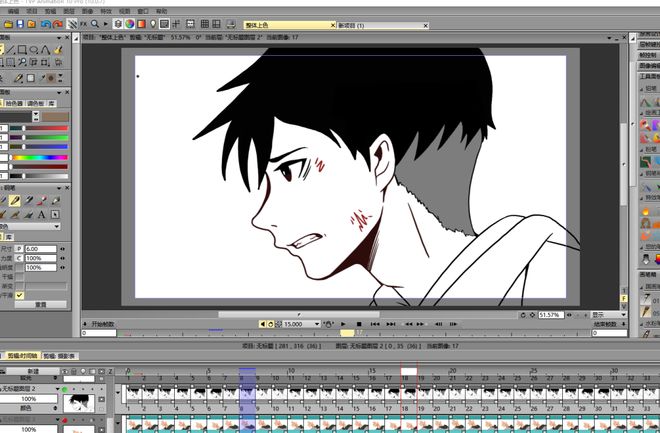Open the 编辑 menu

tap(13, 11)
